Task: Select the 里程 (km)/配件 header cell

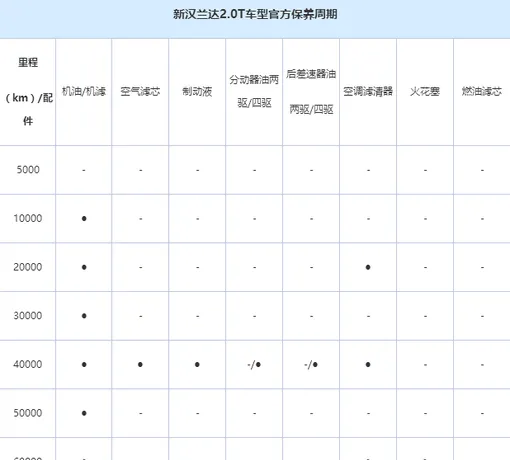Action: coord(28,92)
